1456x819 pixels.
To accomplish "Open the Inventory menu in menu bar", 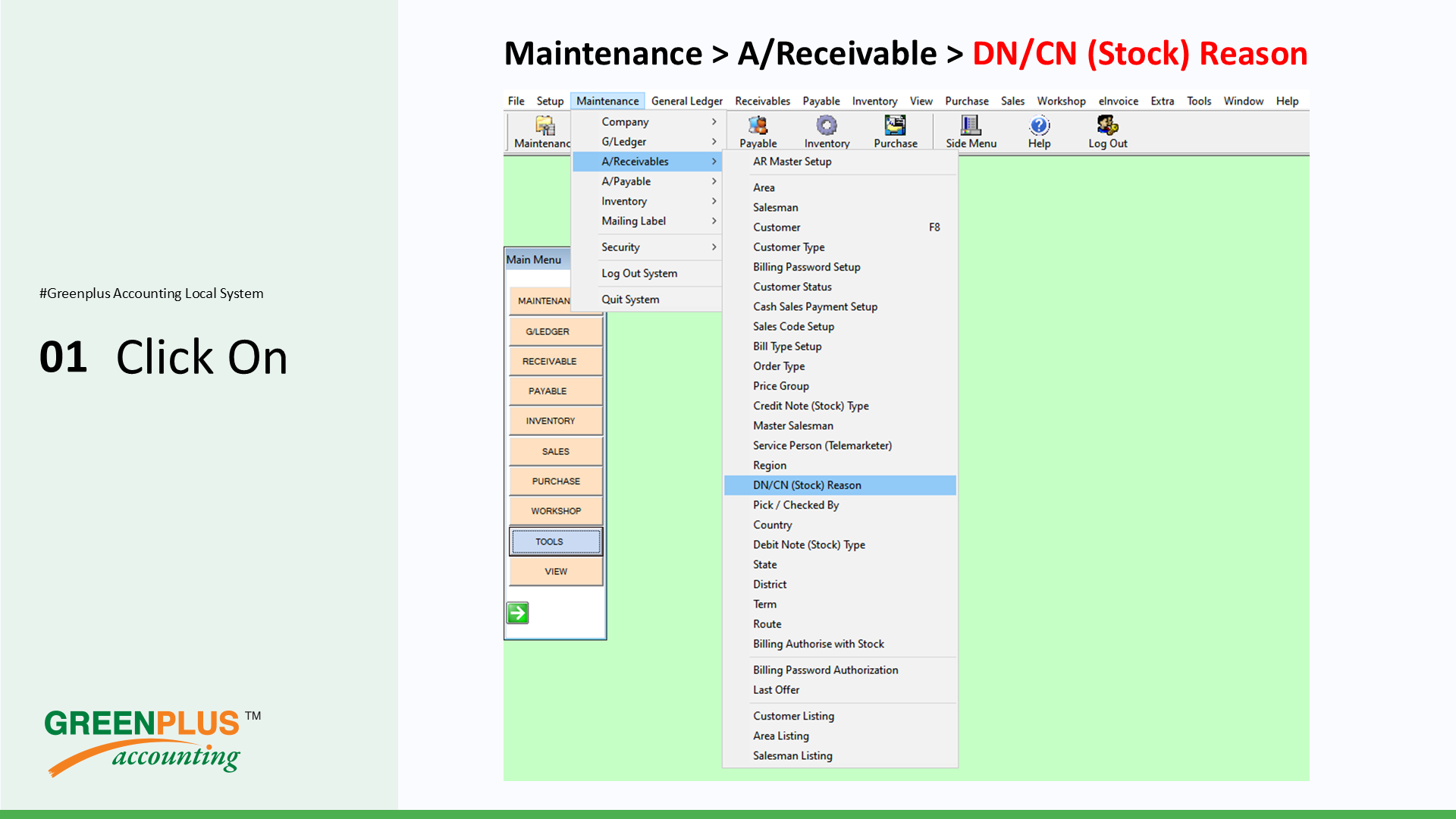I will point(874,101).
